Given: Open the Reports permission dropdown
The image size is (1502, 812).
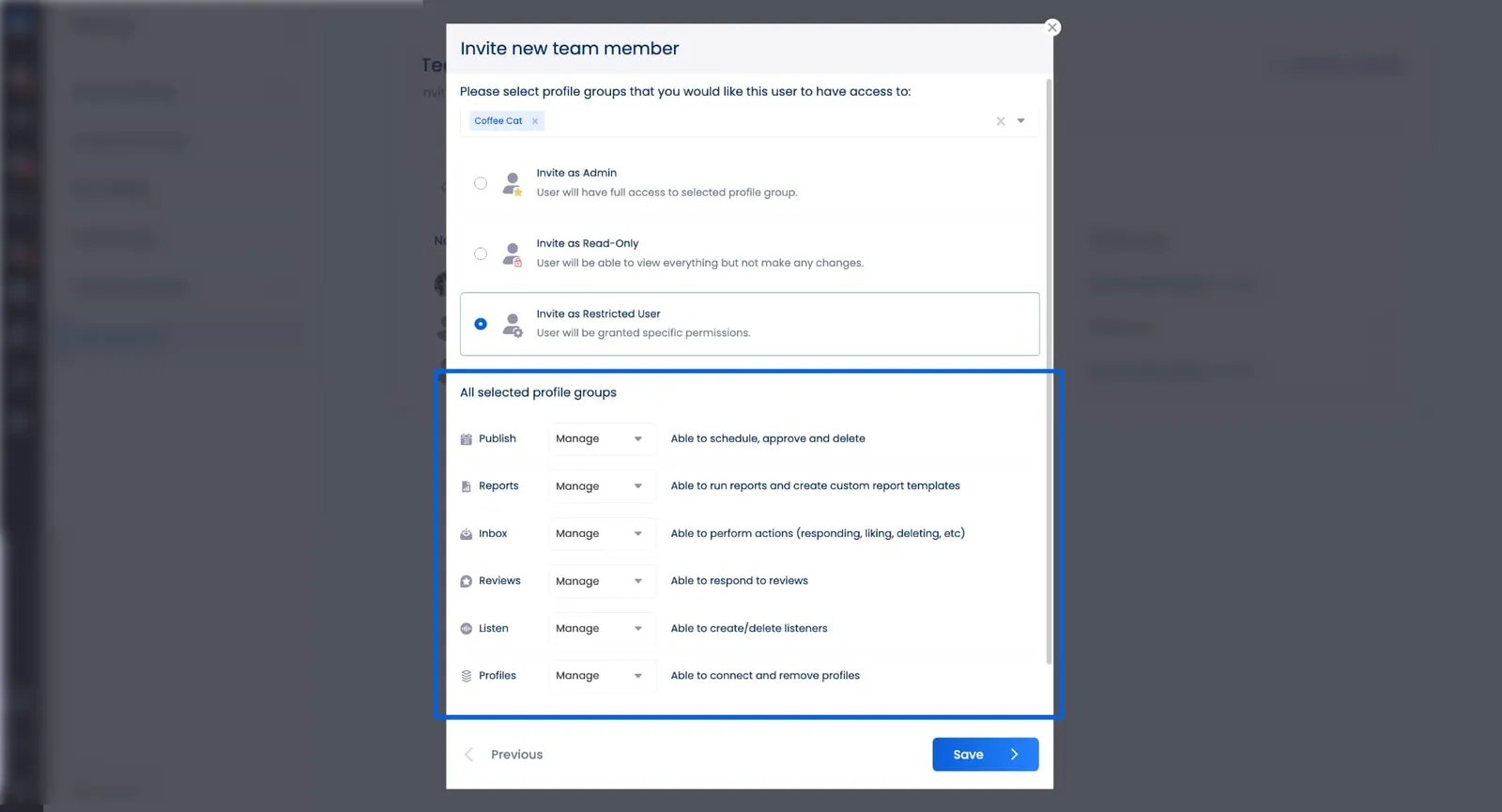Looking at the screenshot, I should coord(601,486).
